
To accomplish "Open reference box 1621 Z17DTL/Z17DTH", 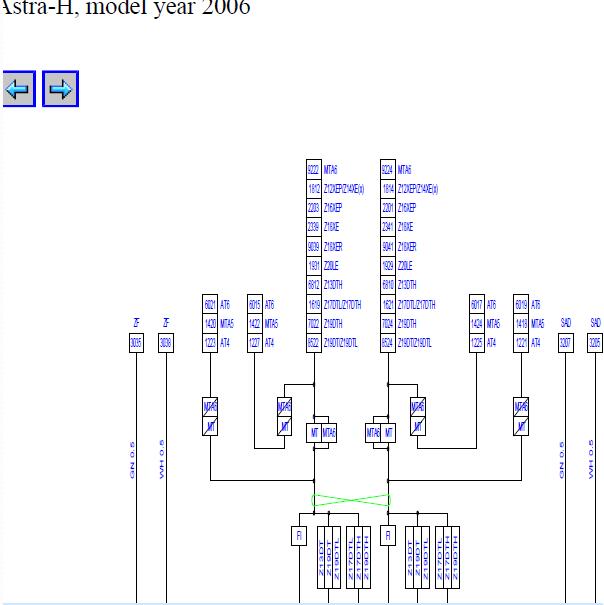I will 387,305.
